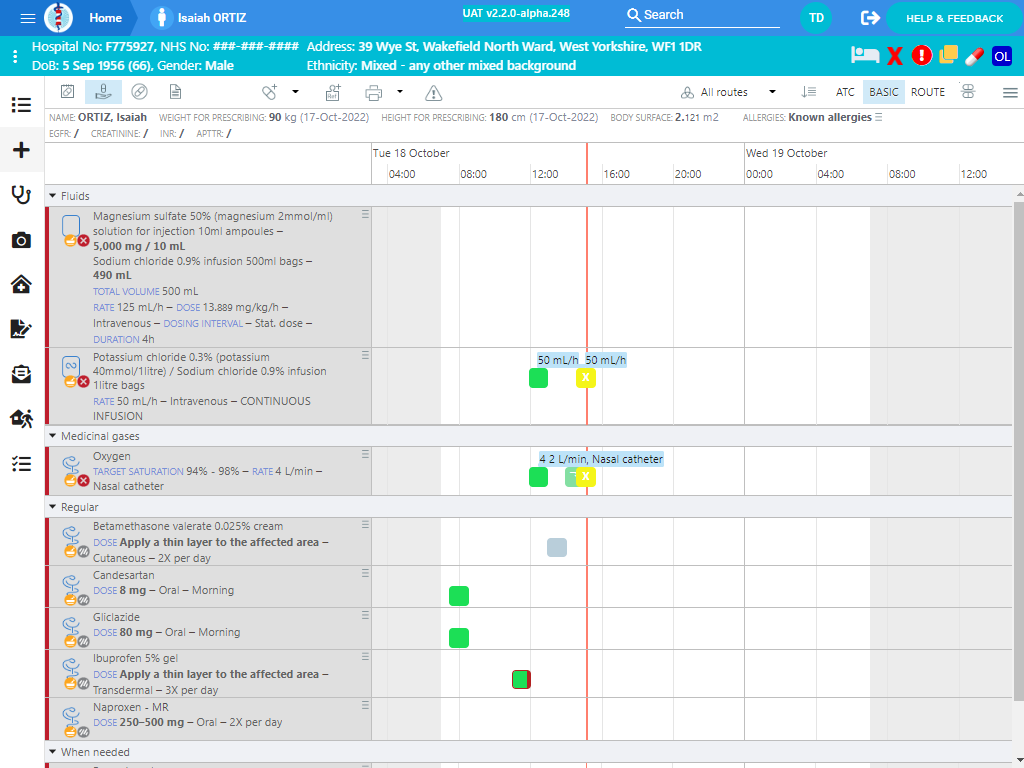This screenshot has height=768, width=1024.
Task: Click the red X alert icon
Action: (895, 56)
